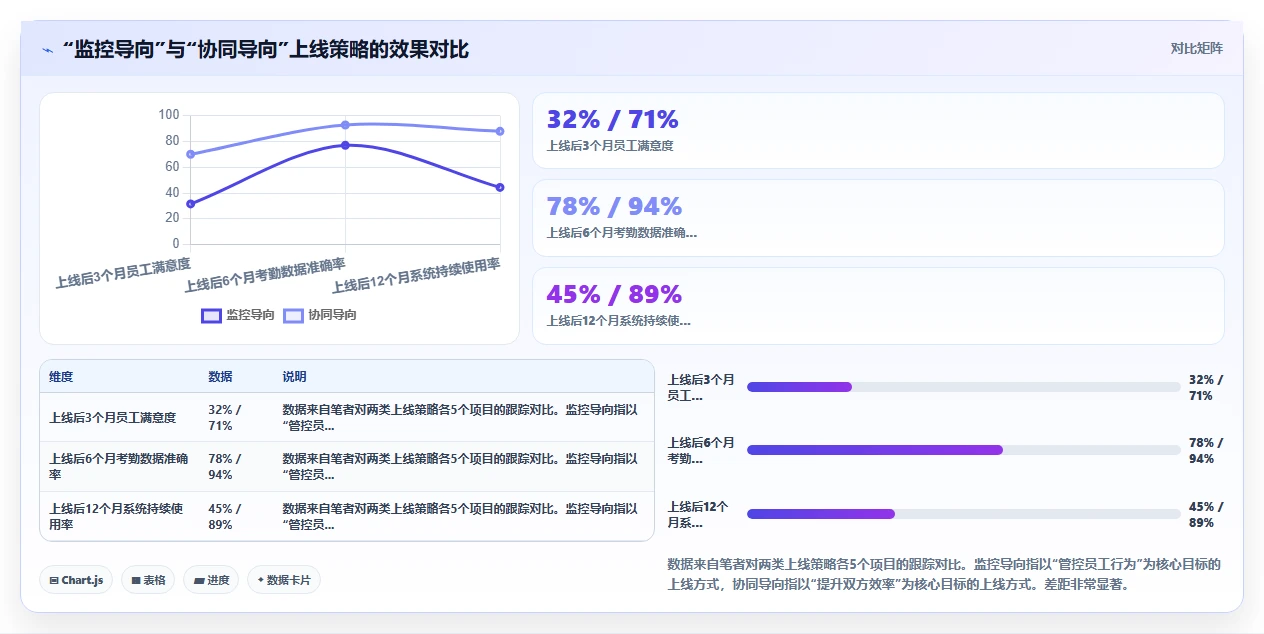Click table cell 上线后12个月系统持续使用率
This screenshot has height=634, width=1264.
tap(119, 516)
